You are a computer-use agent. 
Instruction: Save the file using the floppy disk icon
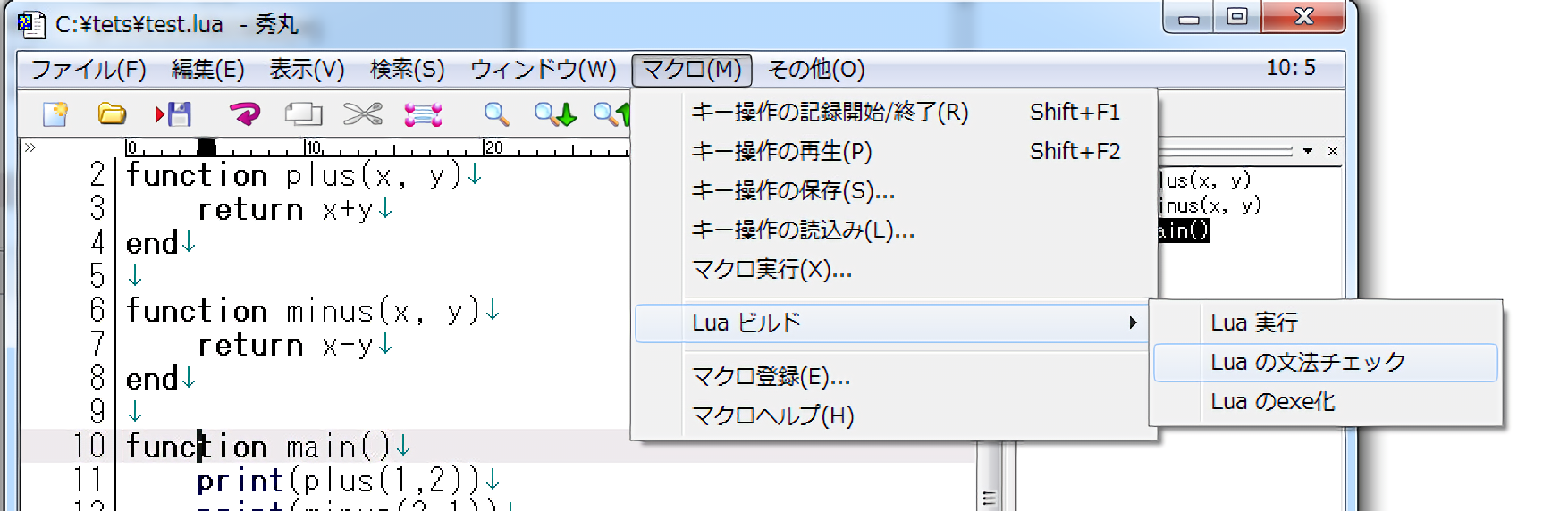(174, 114)
